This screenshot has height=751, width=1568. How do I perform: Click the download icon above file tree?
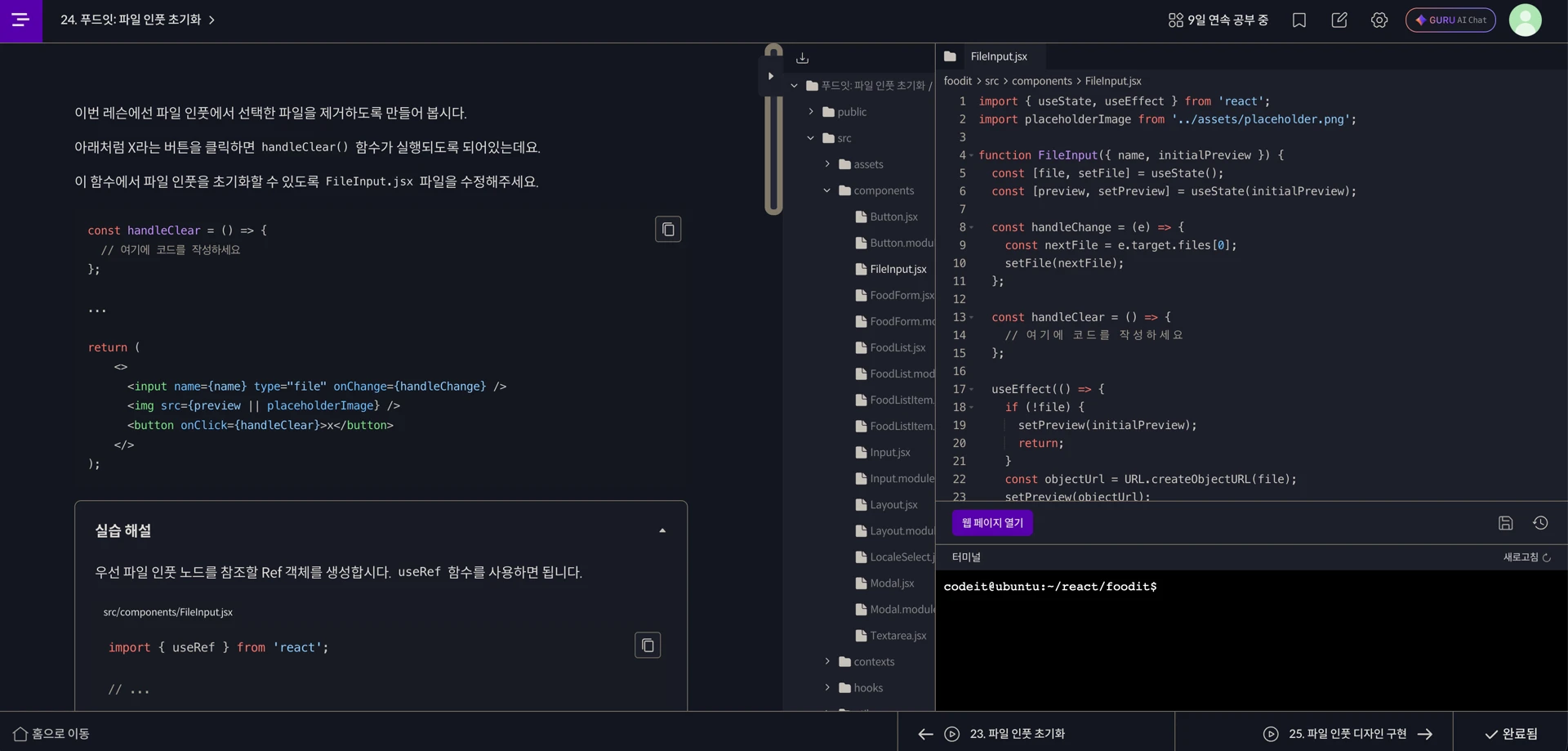(803, 58)
